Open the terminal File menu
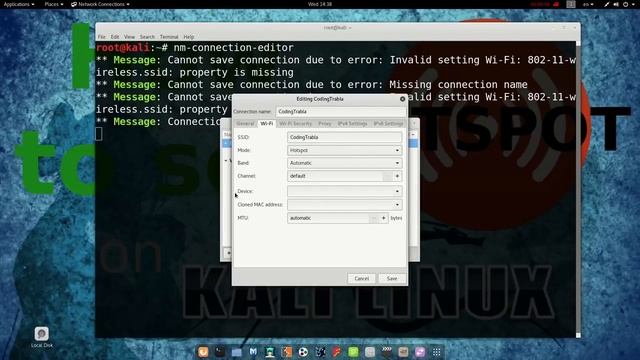 pos(102,37)
